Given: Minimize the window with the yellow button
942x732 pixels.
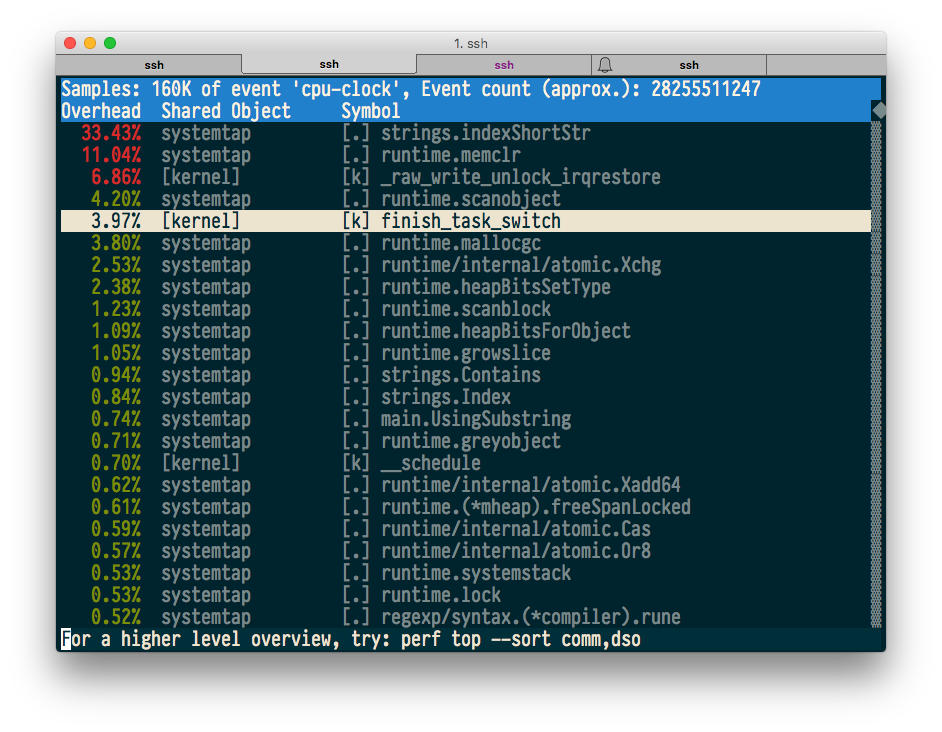Looking at the screenshot, I should point(90,43).
